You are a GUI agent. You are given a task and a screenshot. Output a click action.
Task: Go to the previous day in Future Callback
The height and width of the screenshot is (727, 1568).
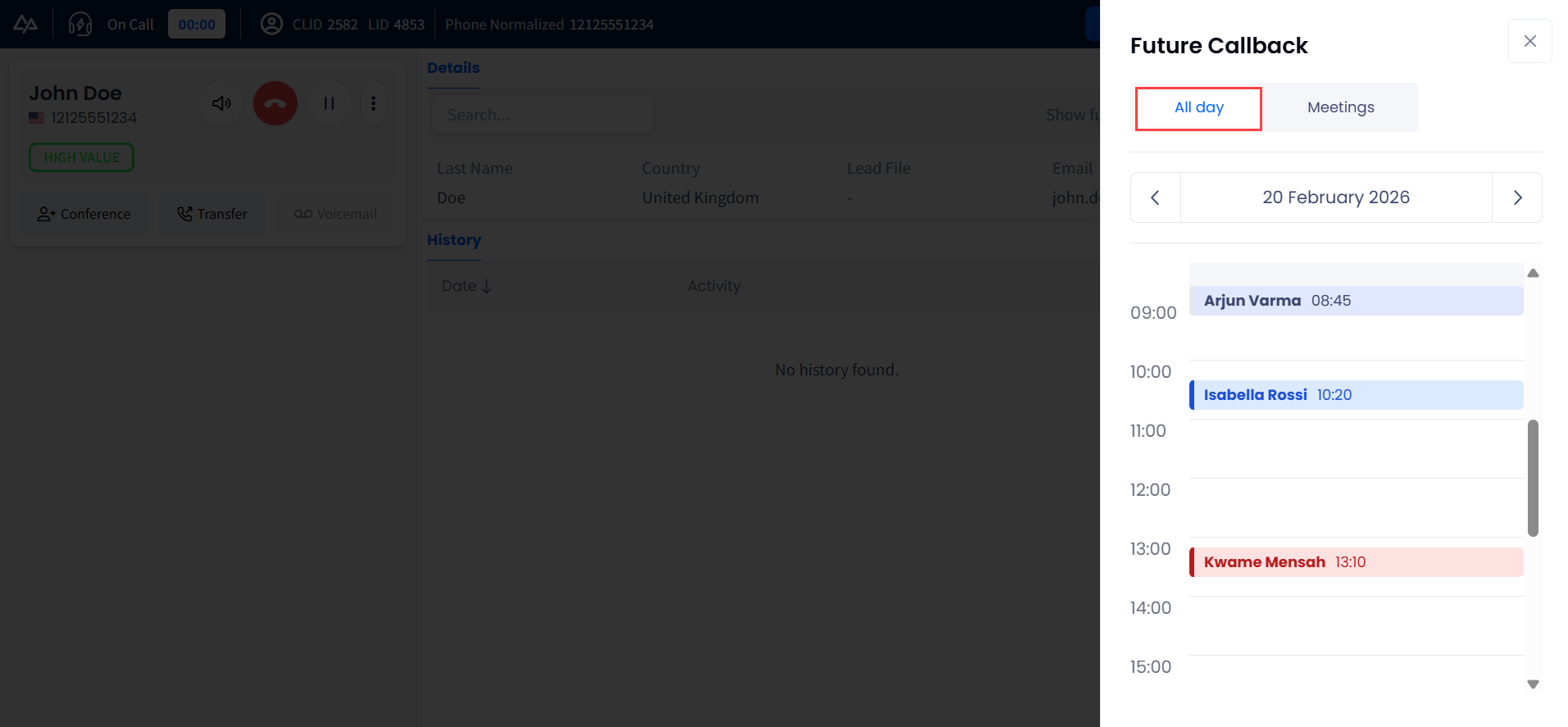1155,198
